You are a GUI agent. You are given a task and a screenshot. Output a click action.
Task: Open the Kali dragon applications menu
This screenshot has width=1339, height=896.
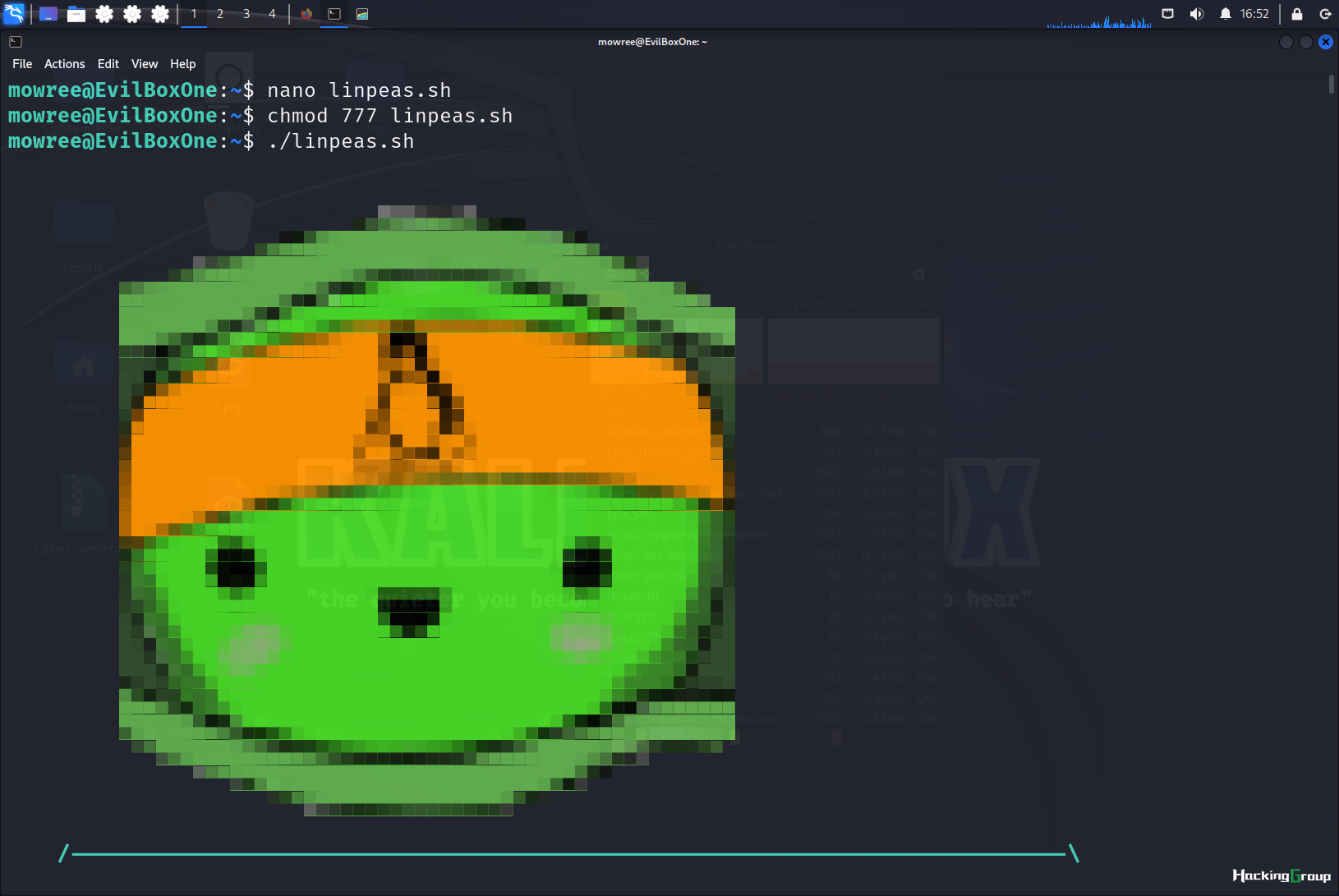14,14
